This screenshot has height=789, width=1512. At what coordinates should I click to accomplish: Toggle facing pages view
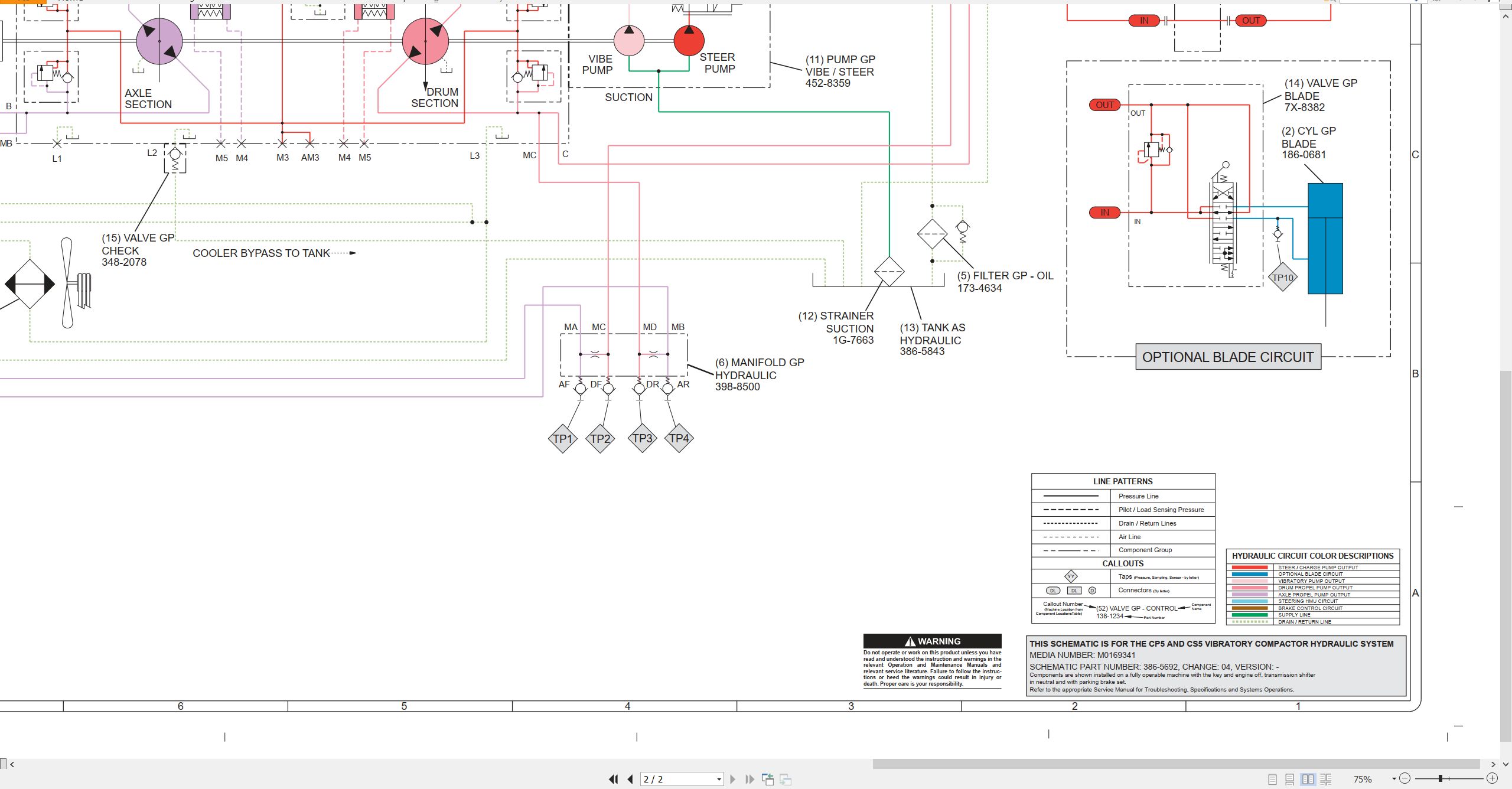[1308, 779]
